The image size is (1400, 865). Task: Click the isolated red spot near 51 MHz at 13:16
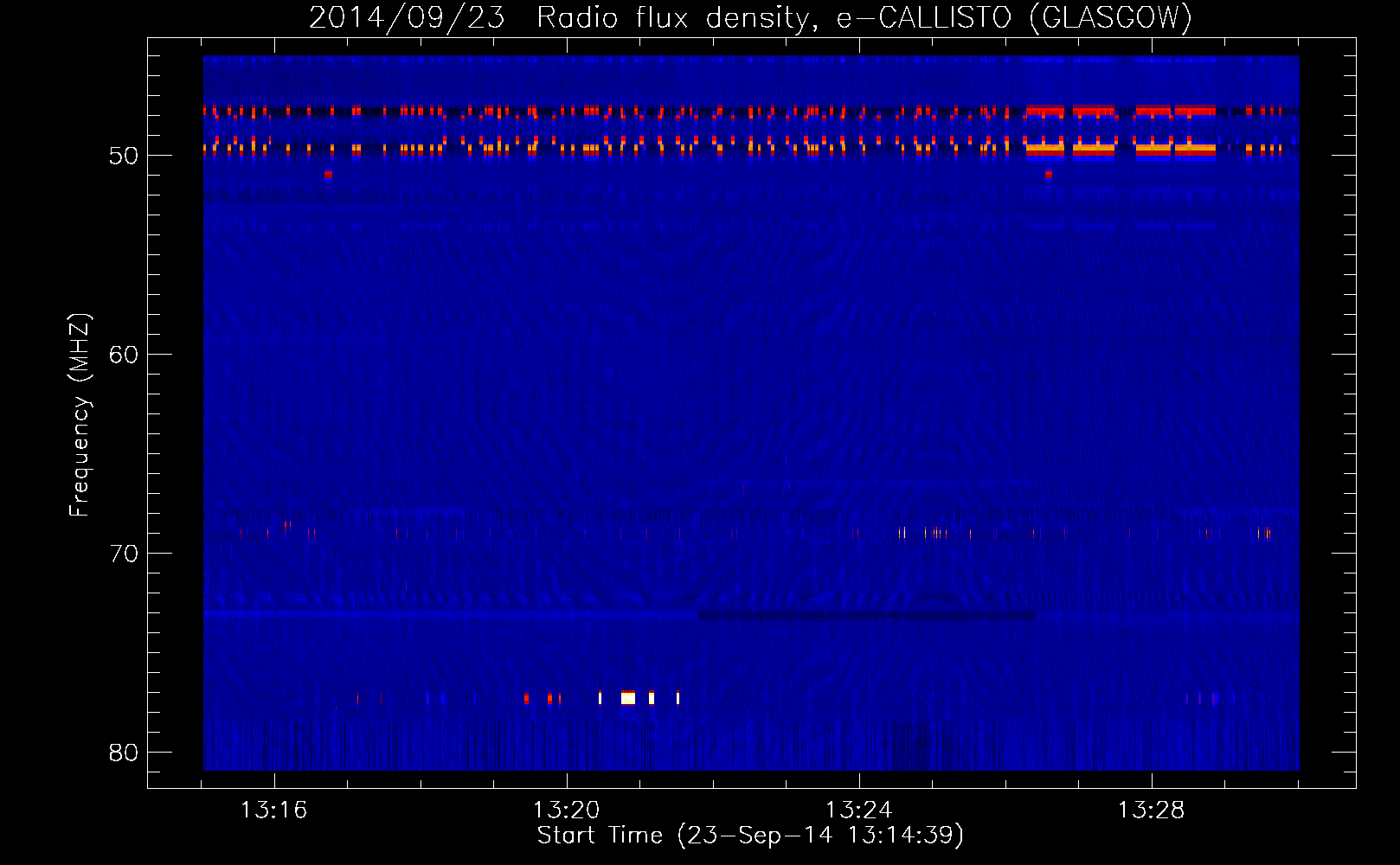pyautogui.click(x=328, y=175)
